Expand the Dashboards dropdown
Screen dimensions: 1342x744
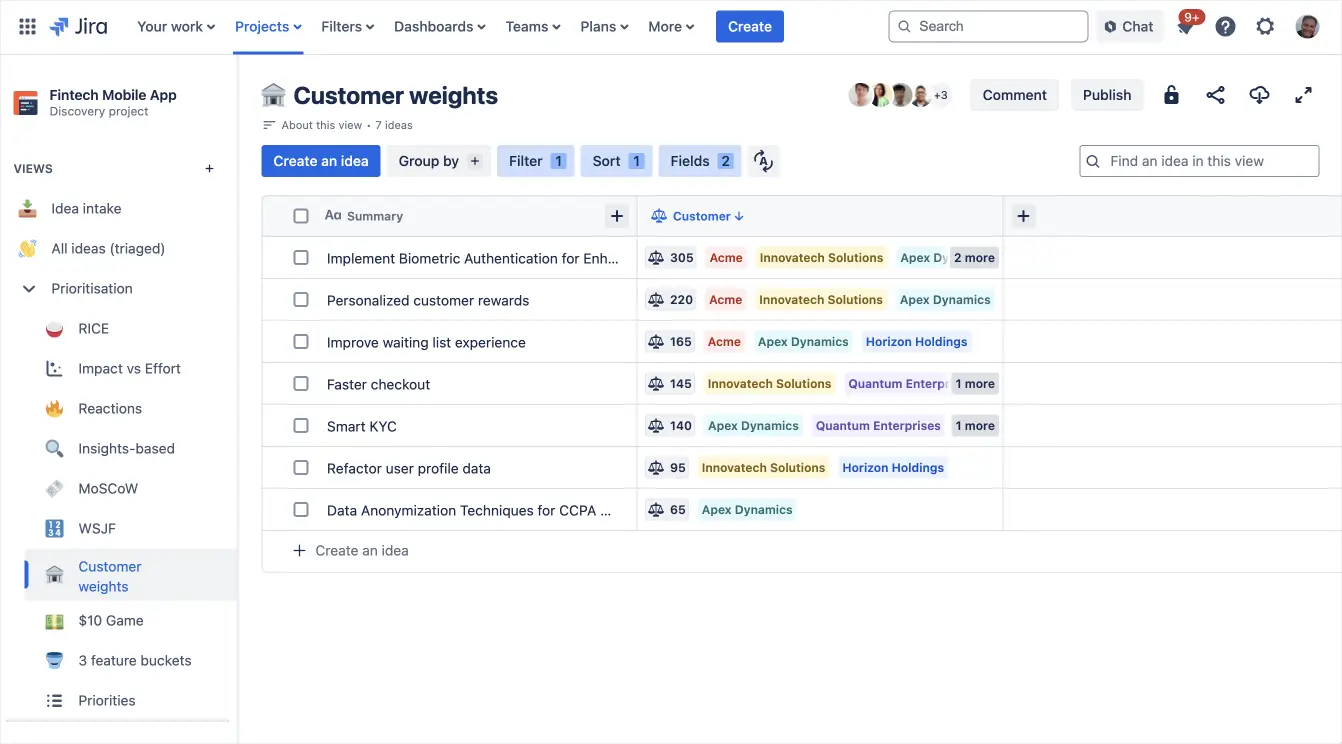[439, 27]
